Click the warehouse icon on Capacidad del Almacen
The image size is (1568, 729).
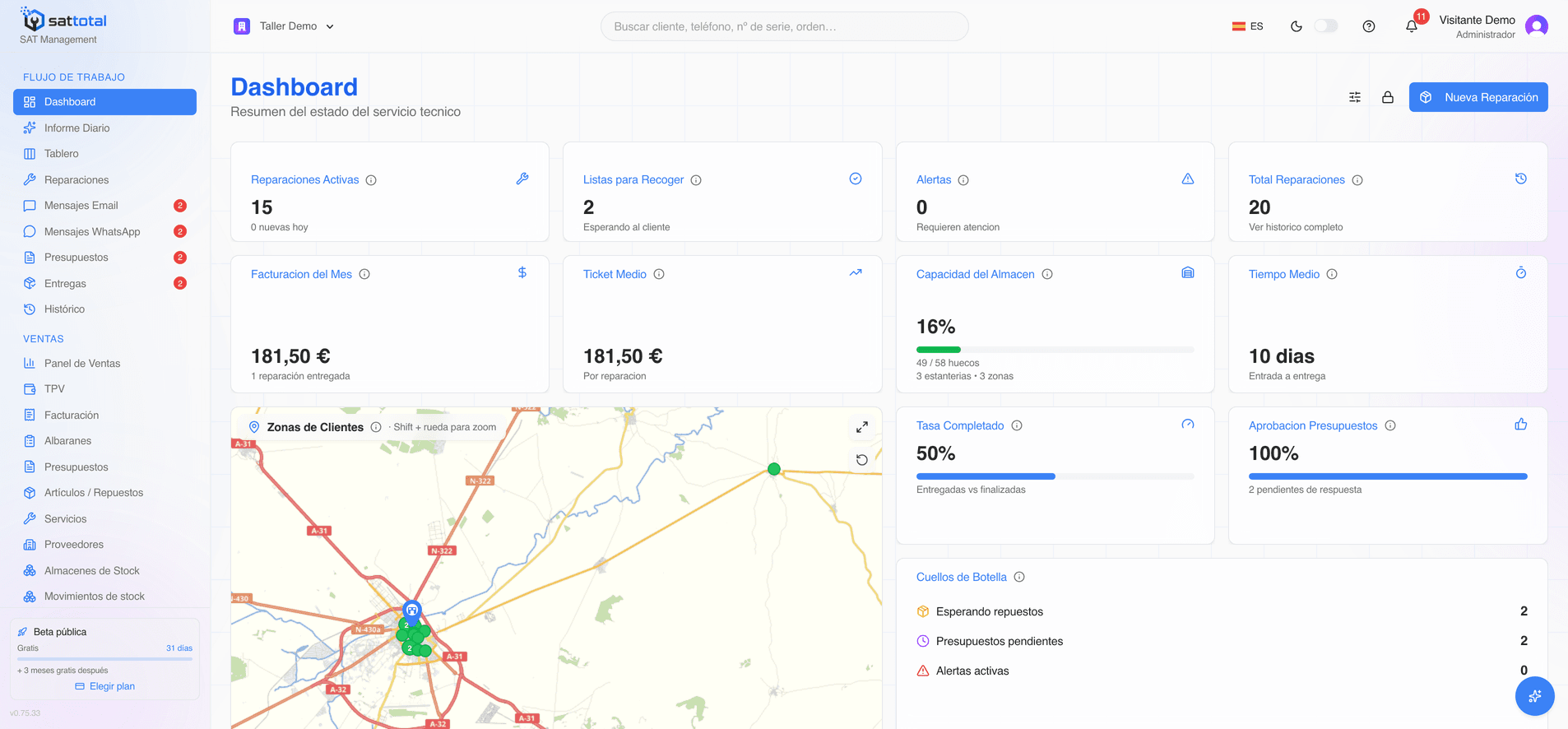click(1188, 272)
